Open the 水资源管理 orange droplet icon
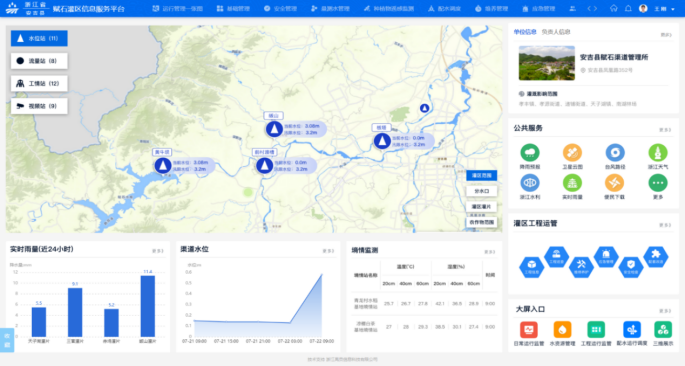Viewport: 685px width, 366px height. (x=562, y=330)
